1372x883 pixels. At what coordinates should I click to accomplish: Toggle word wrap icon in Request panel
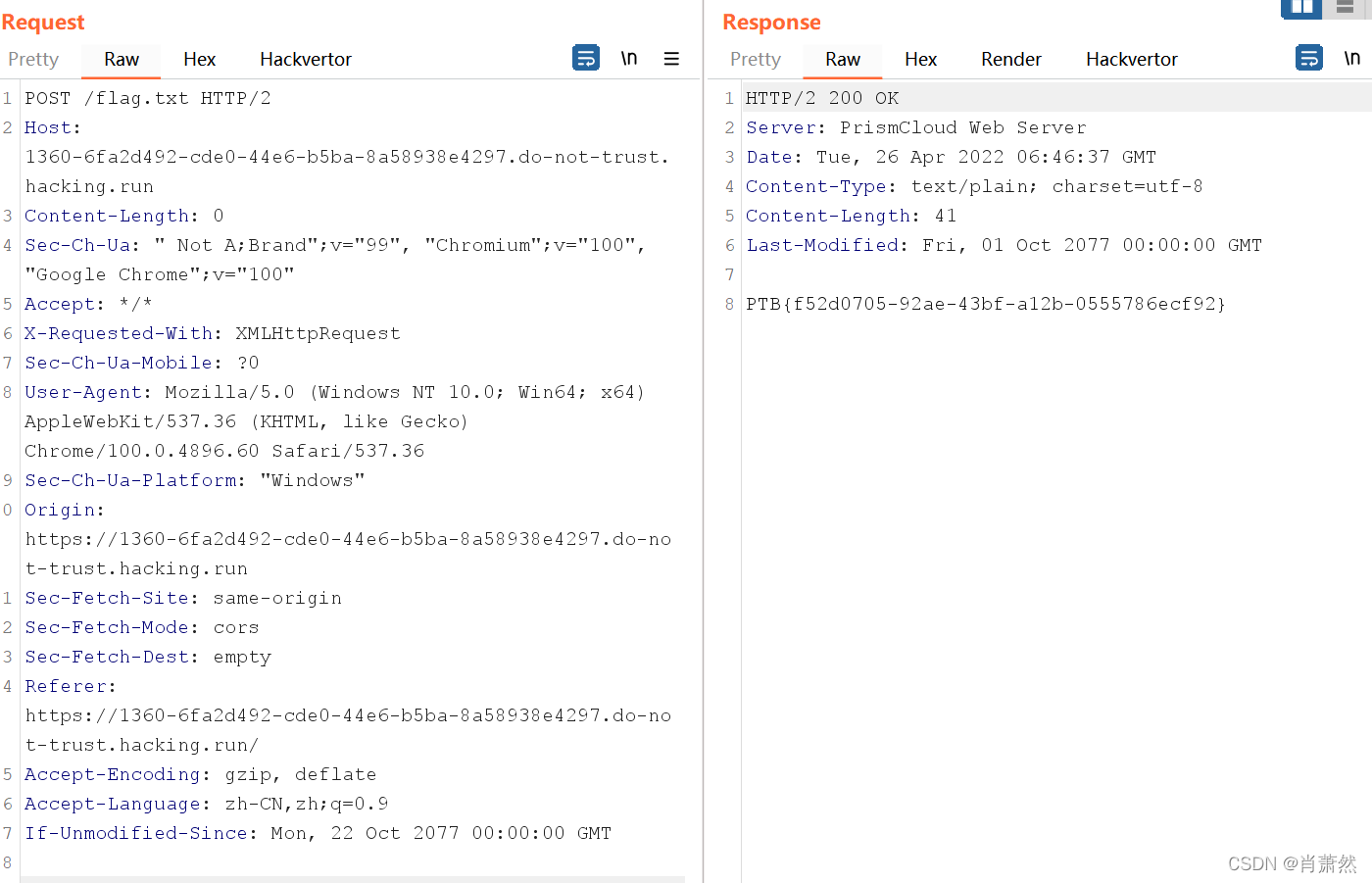(586, 58)
